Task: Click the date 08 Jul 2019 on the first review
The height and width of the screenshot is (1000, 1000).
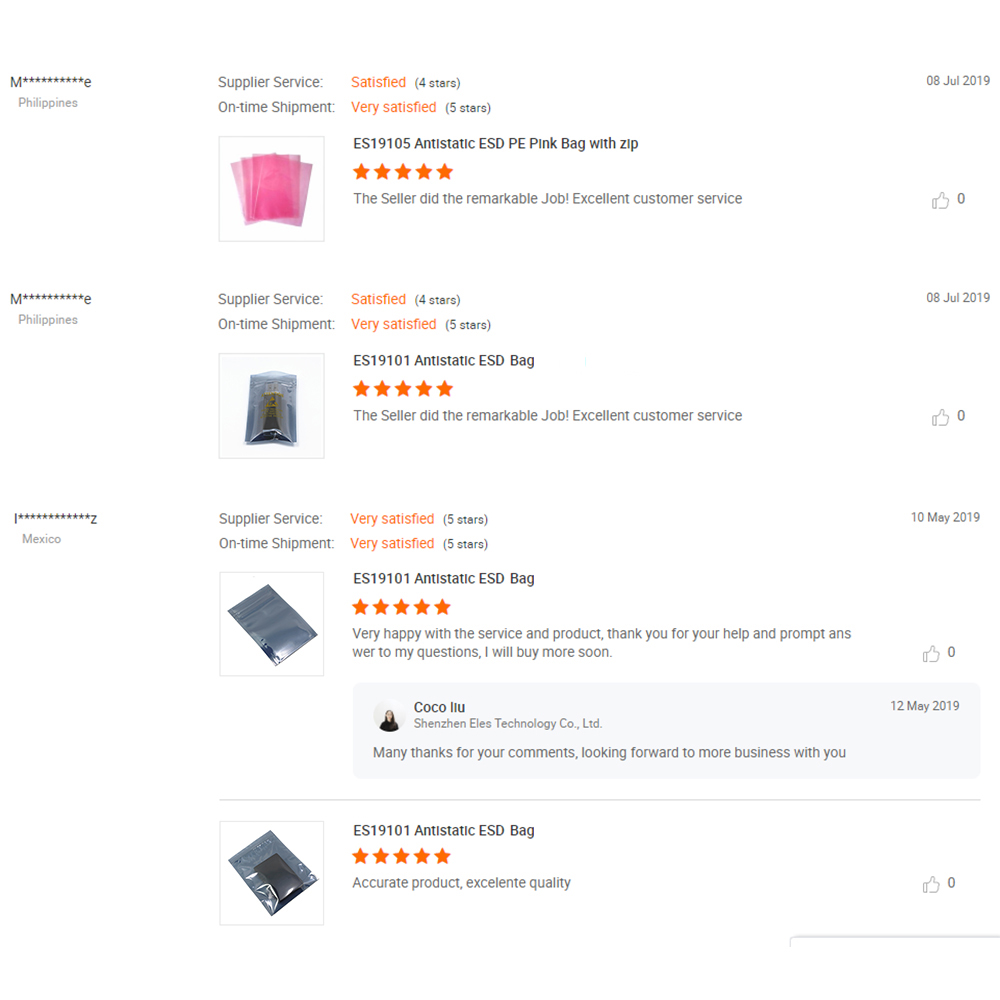Action: coord(957,80)
